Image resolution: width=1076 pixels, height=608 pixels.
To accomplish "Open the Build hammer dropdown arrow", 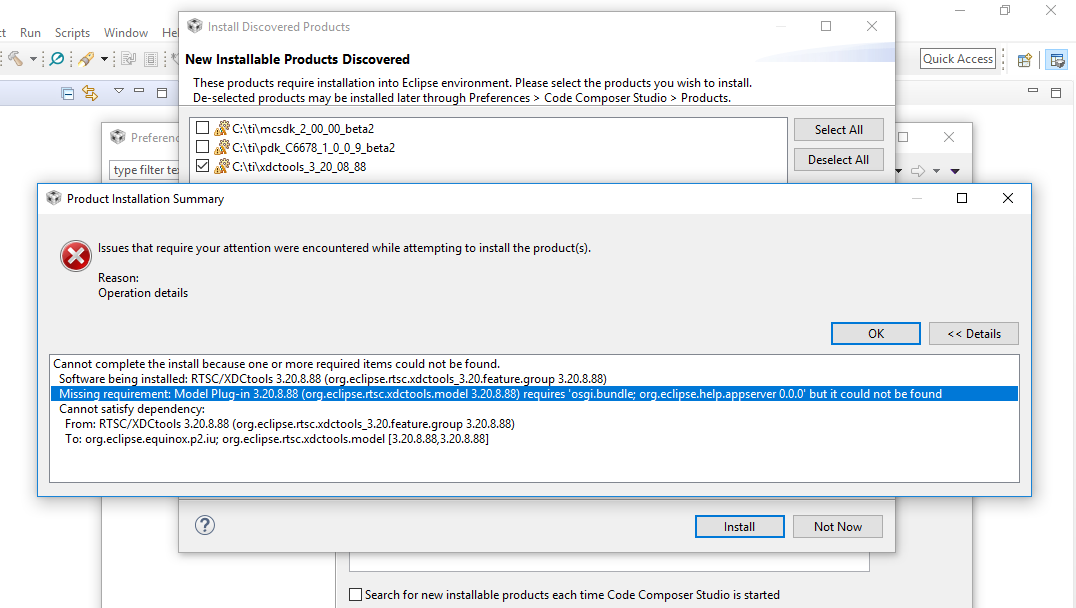I will 33,59.
